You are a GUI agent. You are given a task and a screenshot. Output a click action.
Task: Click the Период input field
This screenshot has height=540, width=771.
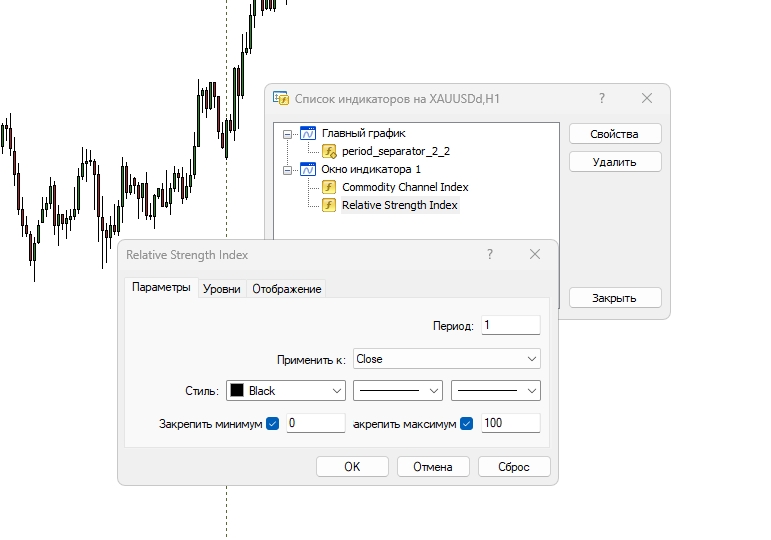[510, 325]
